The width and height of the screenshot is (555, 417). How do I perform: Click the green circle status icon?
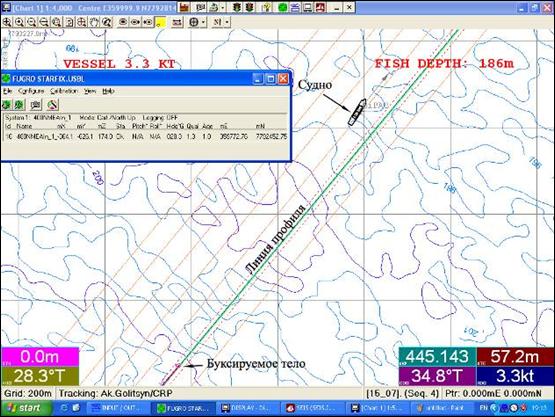point(282,7)
